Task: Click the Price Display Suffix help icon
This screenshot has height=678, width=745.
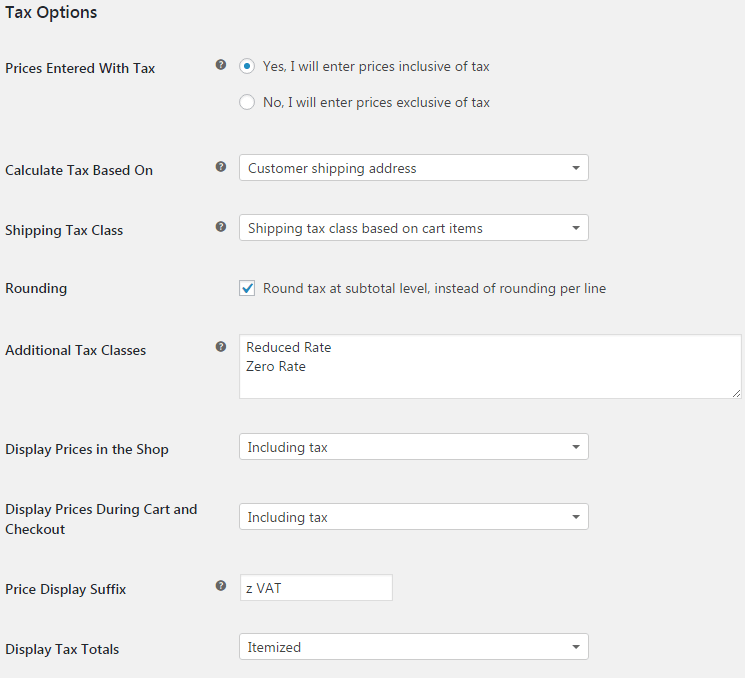Action: 220,586
